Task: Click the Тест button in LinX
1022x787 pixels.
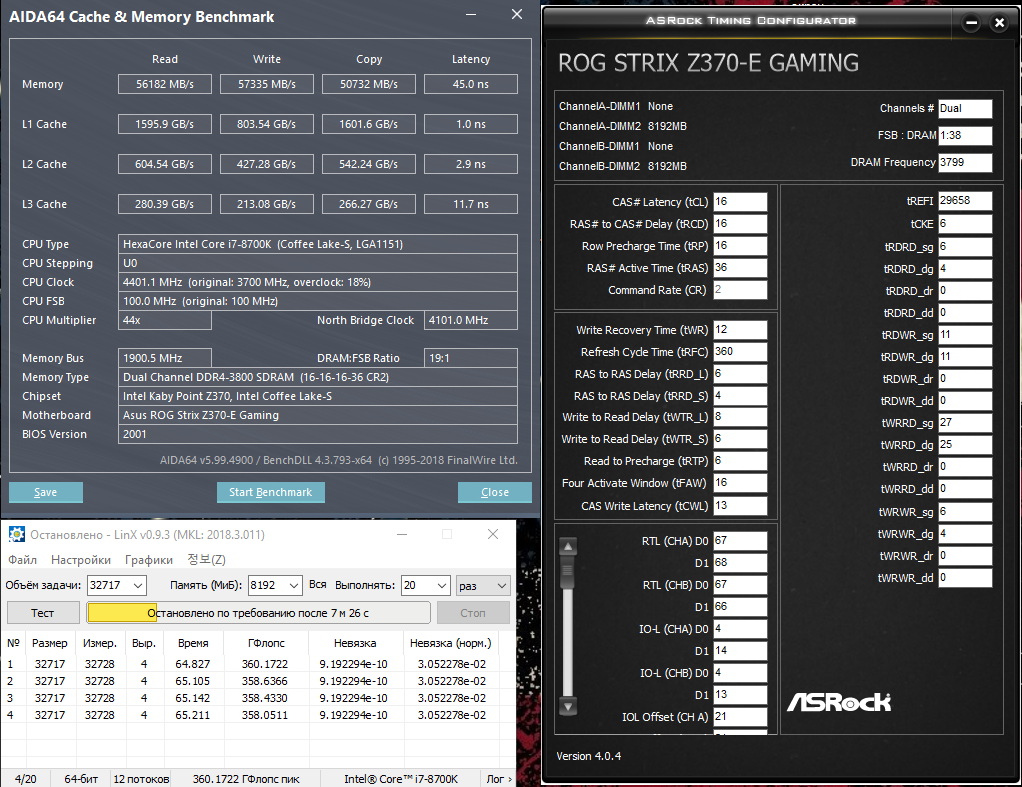Action: [x=43, y=613]
